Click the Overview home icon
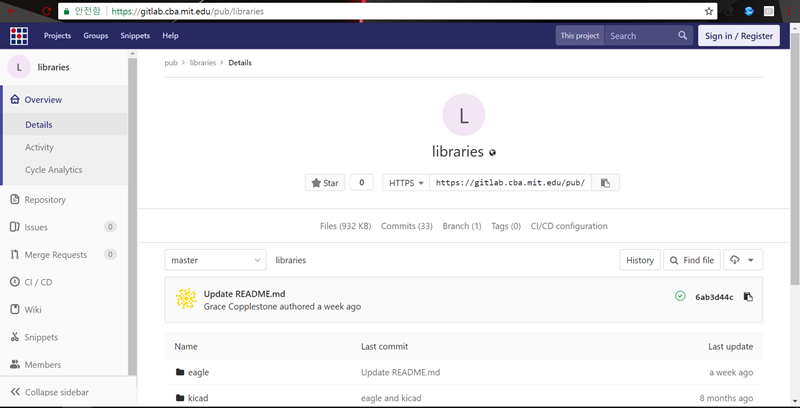800x408 pixels. tap(15, 99)
